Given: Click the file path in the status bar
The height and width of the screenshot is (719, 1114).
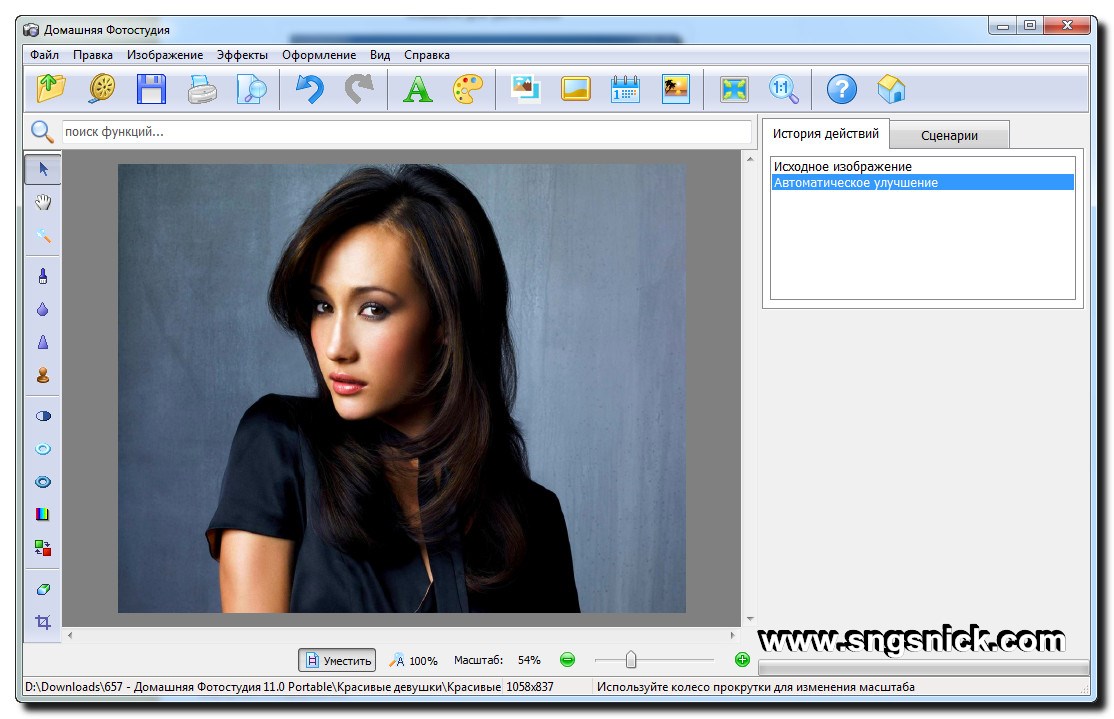Looking at the screenshot, I should coord(263,687).
